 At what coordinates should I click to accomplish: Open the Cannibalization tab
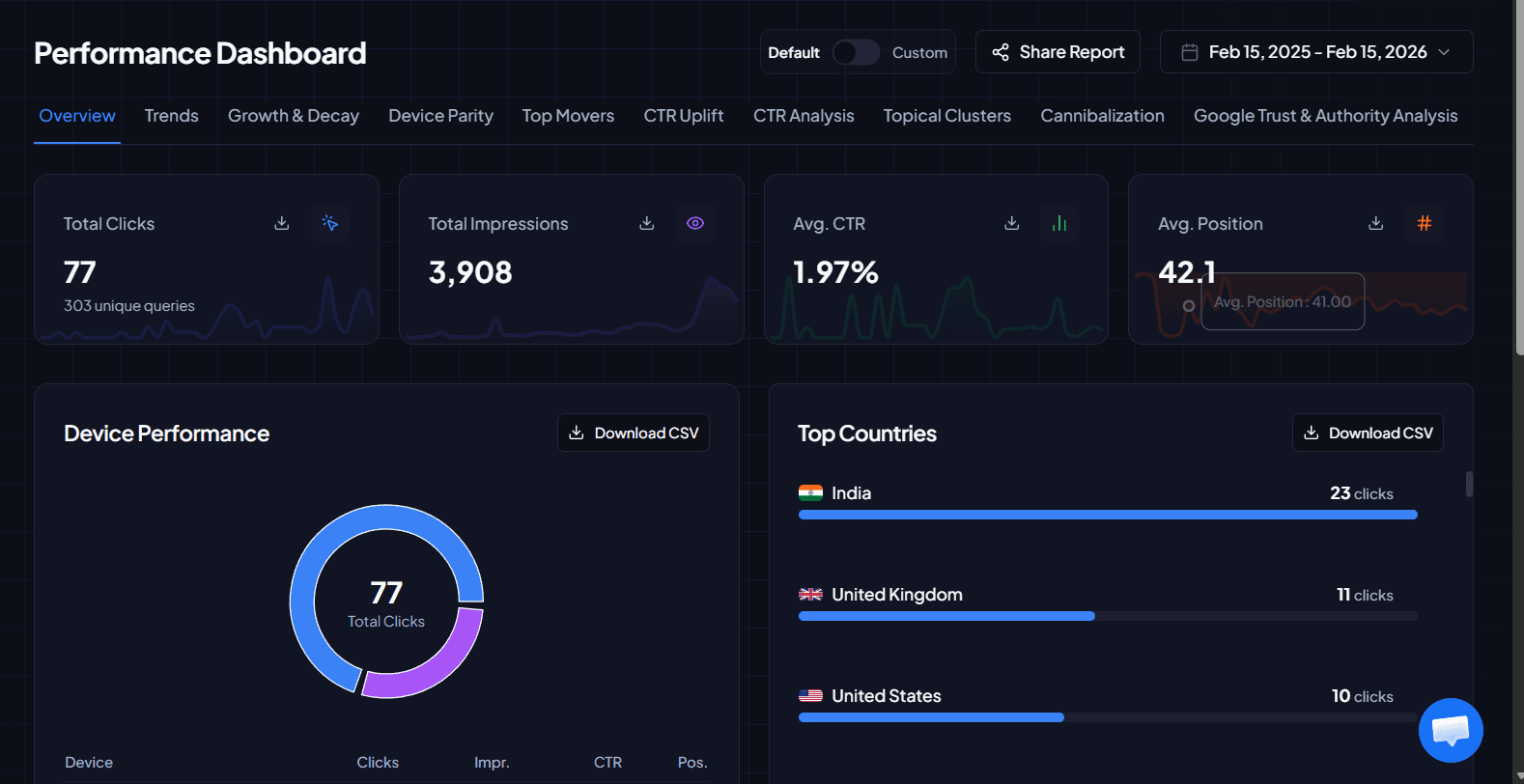pyautogui.click(x=1102, y=116)
